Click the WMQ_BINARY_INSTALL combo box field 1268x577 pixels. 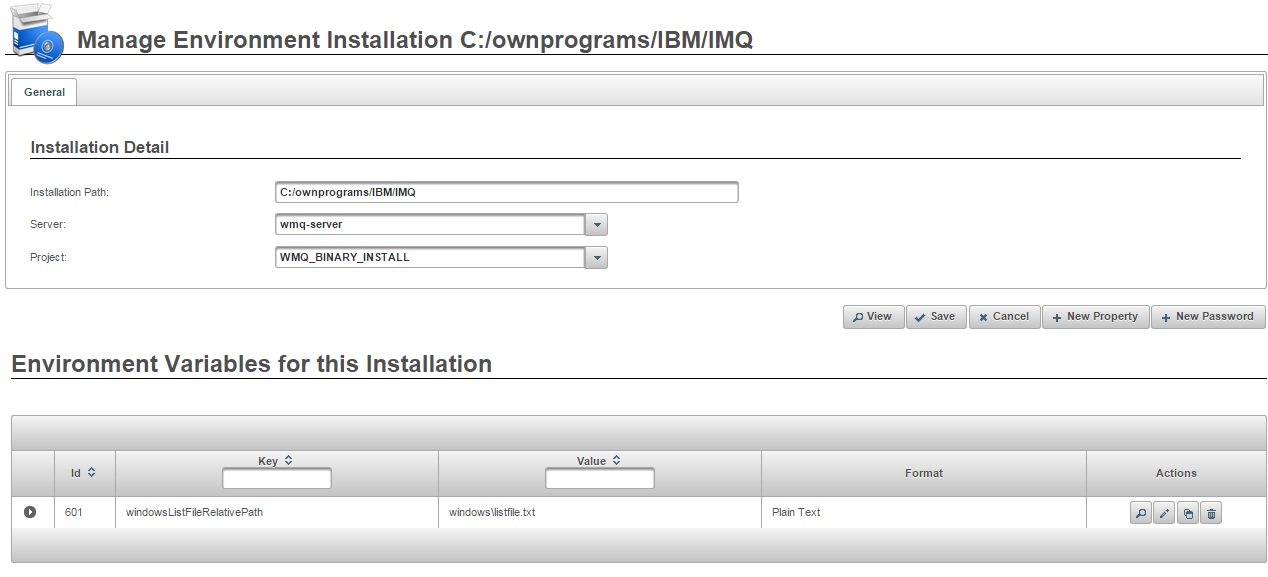[430, 258]
